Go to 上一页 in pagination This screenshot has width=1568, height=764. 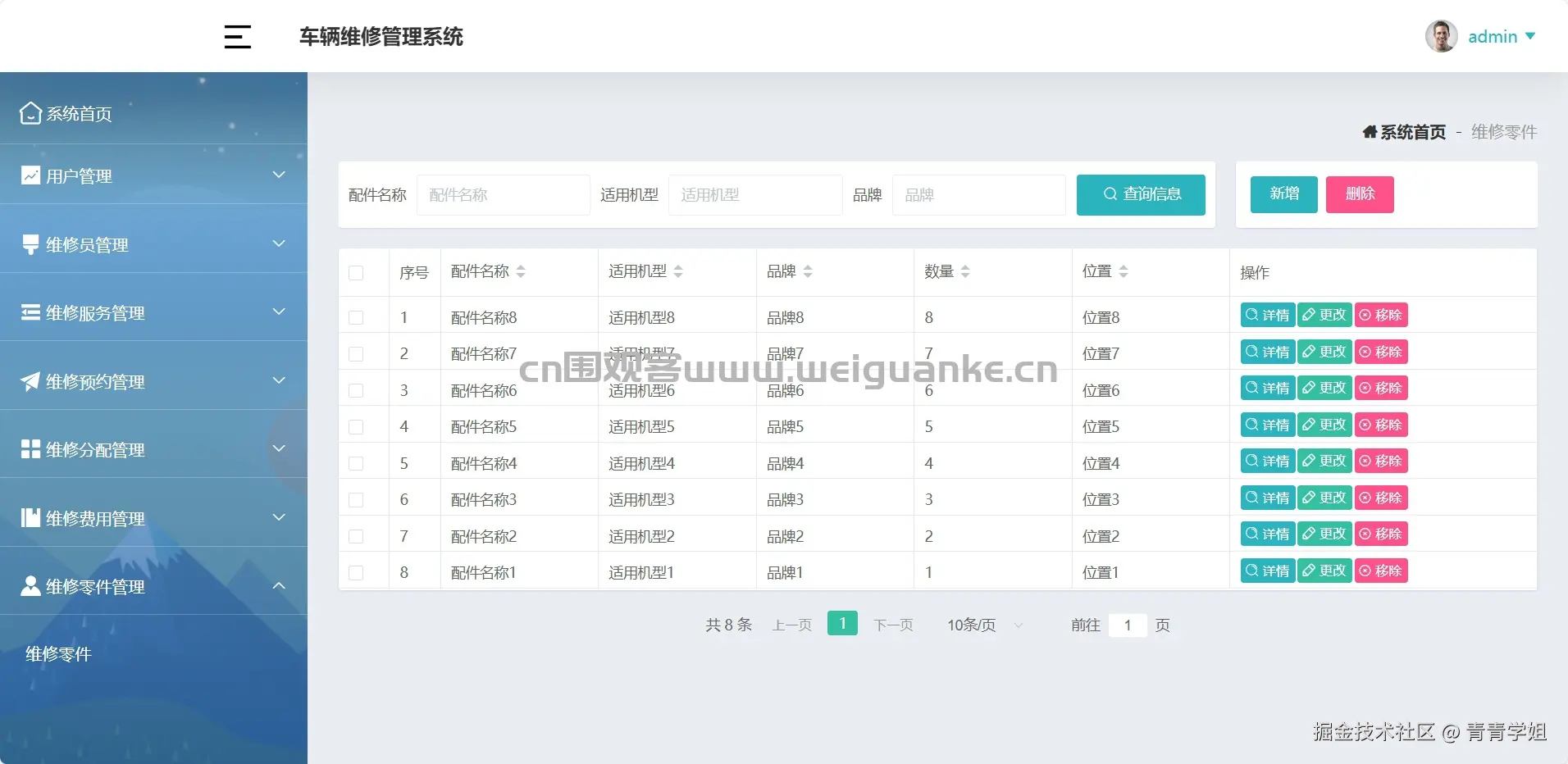coord(791,625)
